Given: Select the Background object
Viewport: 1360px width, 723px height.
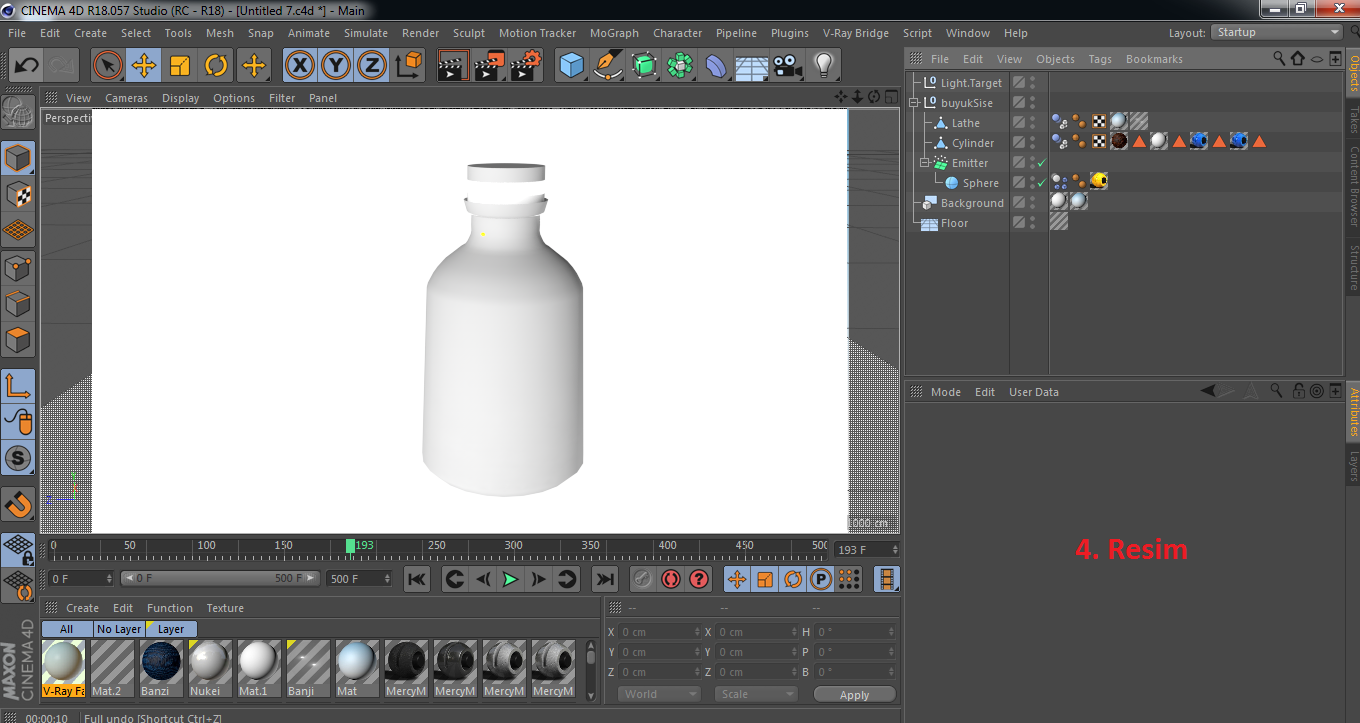Looking at the screenshot, I should (x=972, y=203).
